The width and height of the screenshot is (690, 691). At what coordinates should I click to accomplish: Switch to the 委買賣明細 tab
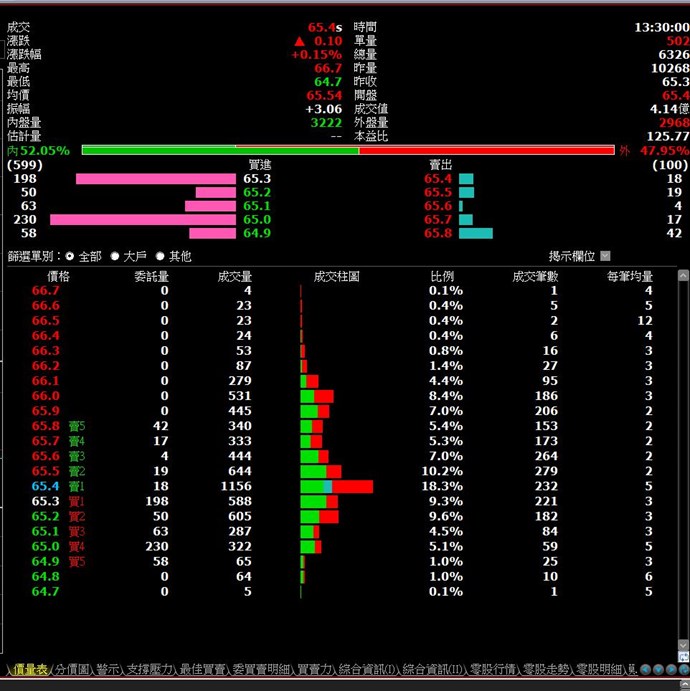[261, 670]
